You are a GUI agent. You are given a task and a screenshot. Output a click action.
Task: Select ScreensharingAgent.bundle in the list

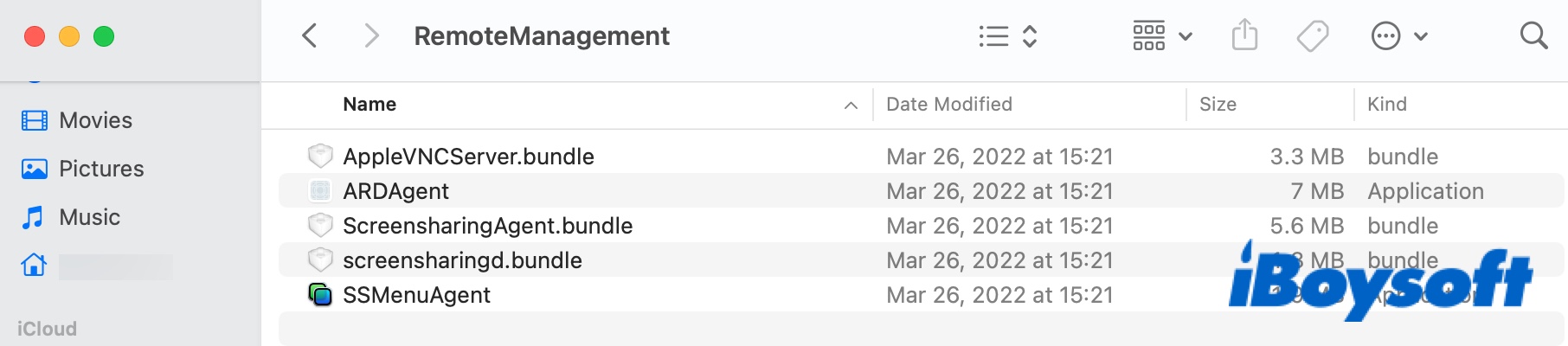(x=487, y=226)
